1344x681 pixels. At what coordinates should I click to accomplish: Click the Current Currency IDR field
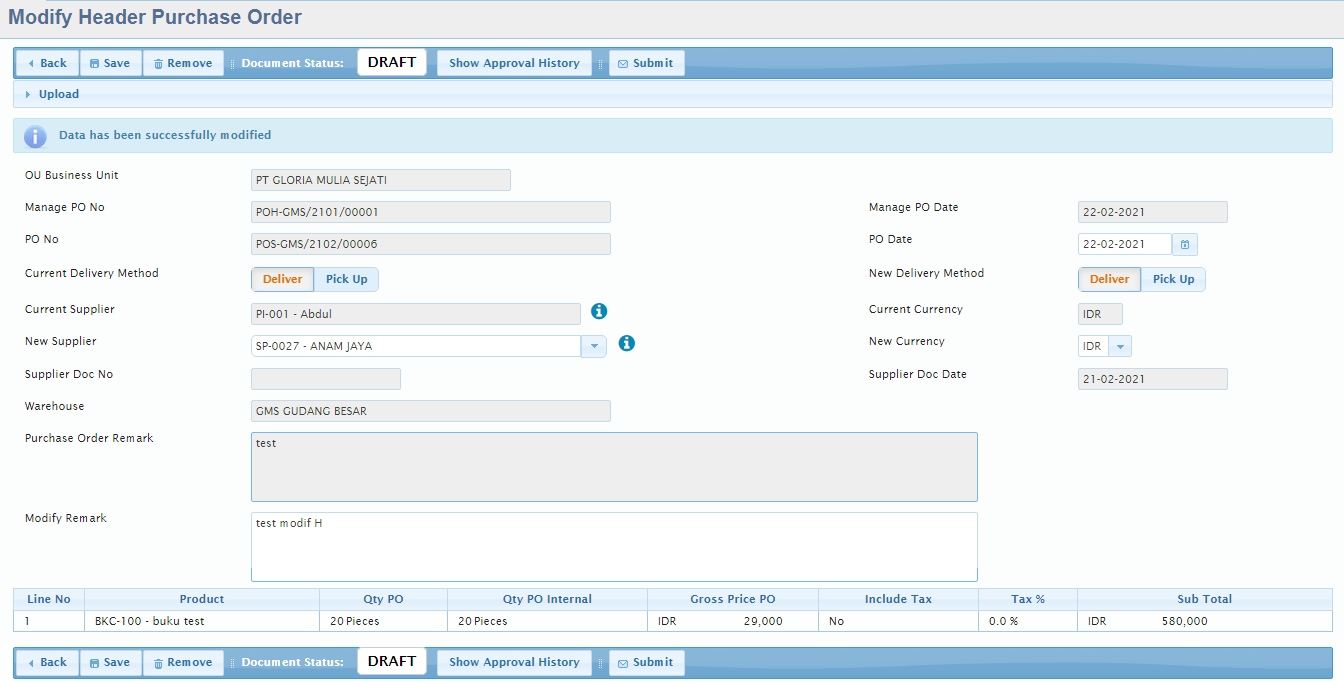1100,314
